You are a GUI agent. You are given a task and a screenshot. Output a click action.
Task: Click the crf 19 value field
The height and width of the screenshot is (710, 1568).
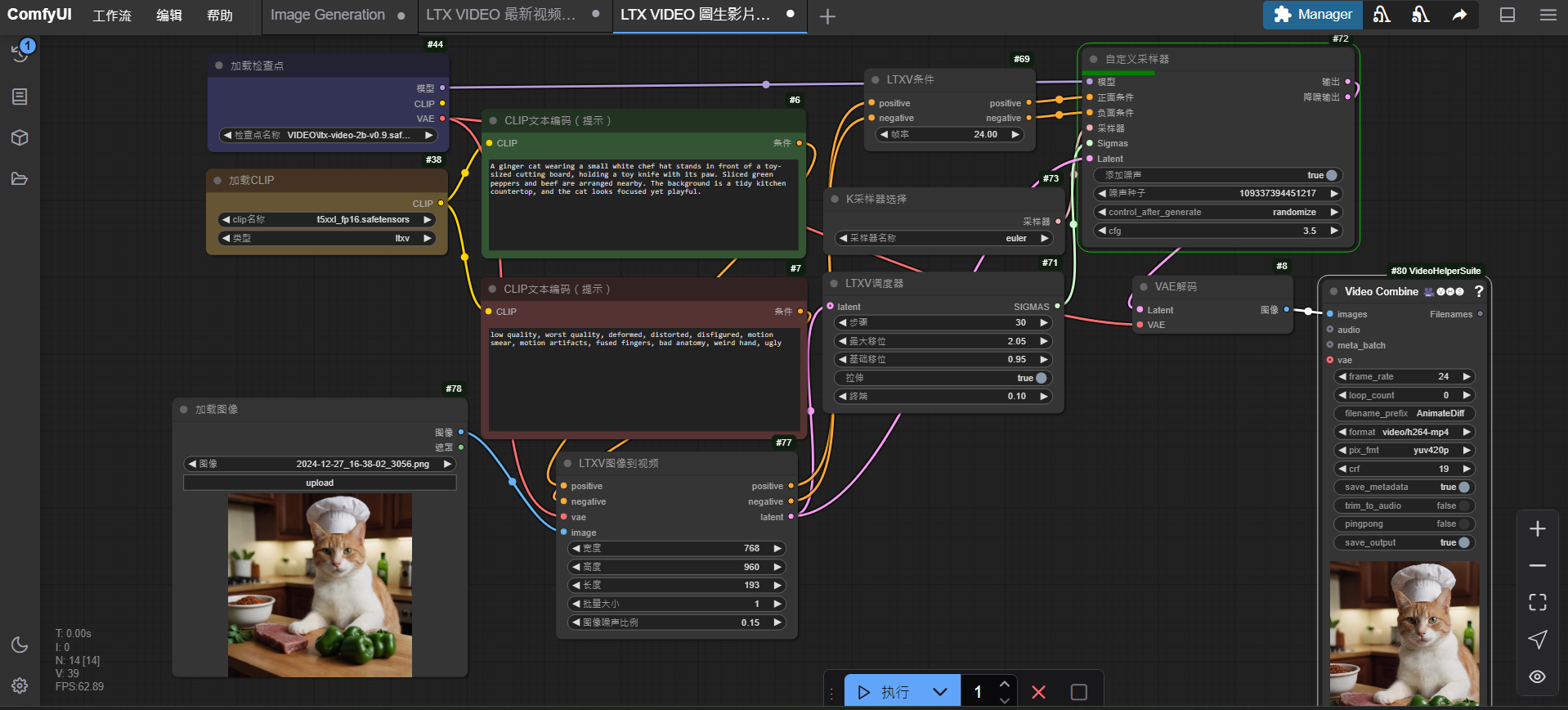point(1404,469)
